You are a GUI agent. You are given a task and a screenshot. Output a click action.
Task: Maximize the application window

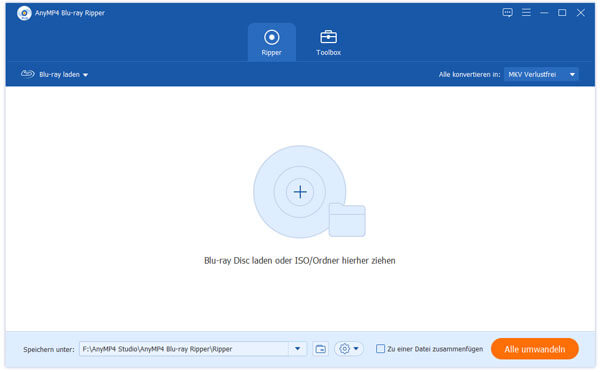pos(562,13)
